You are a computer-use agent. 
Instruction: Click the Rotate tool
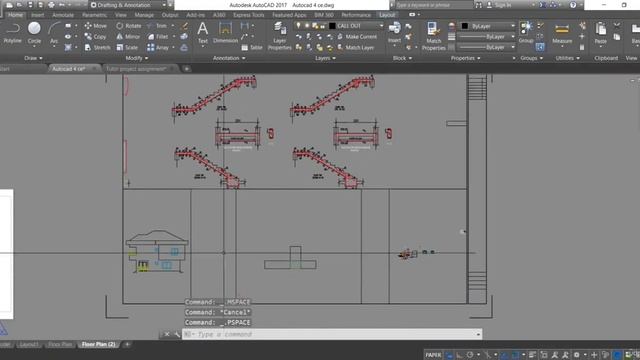(129, 26)
